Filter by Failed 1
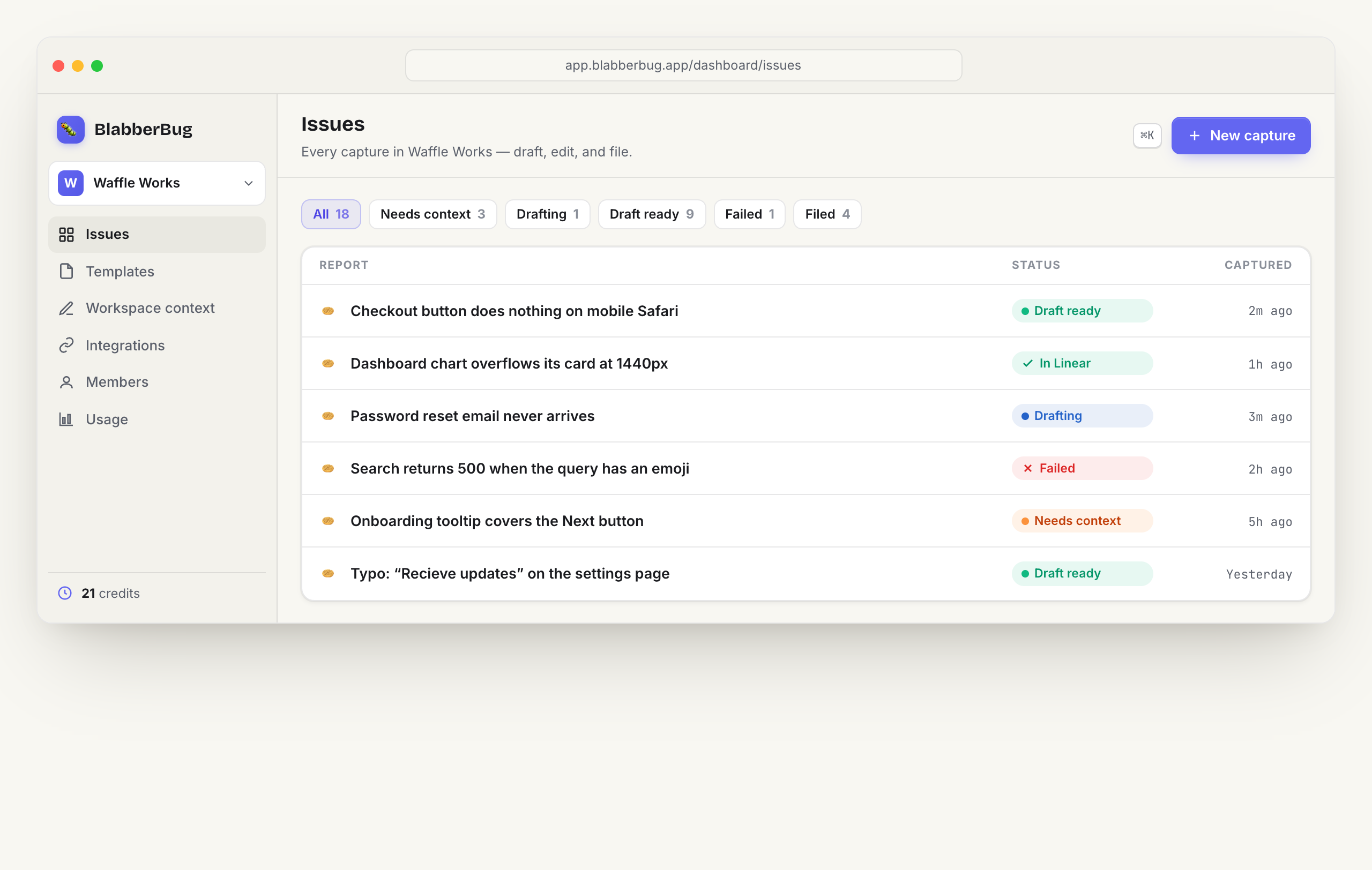 pyautogui.click(x=750, y=214)
